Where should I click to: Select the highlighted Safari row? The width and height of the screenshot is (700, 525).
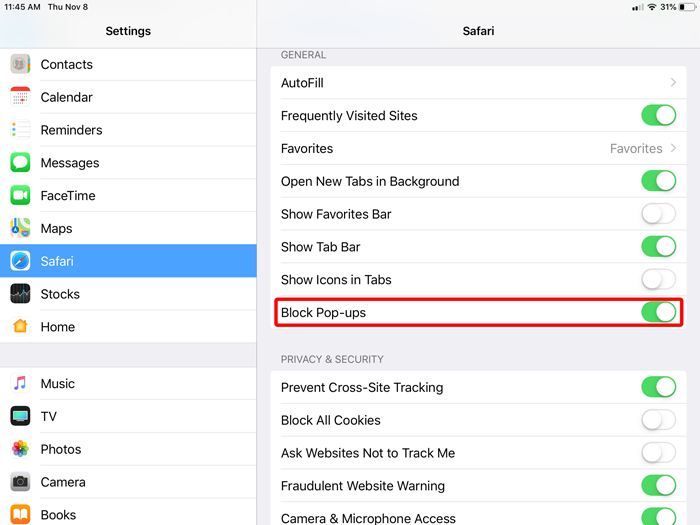tap(128, 261)
